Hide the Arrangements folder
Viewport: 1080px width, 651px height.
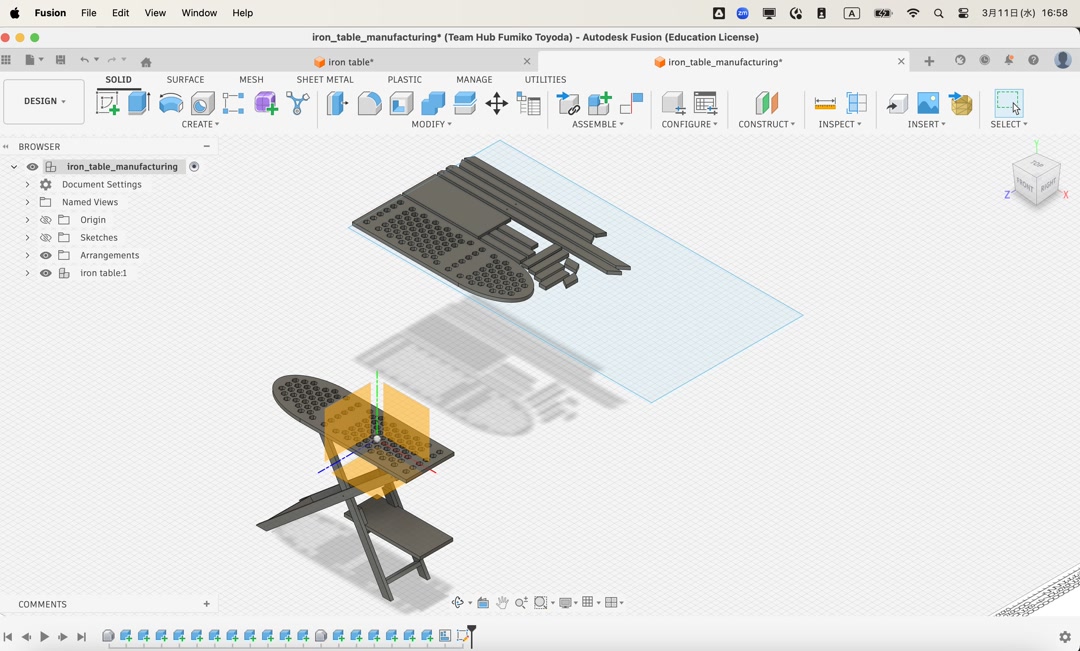(45, 256)
